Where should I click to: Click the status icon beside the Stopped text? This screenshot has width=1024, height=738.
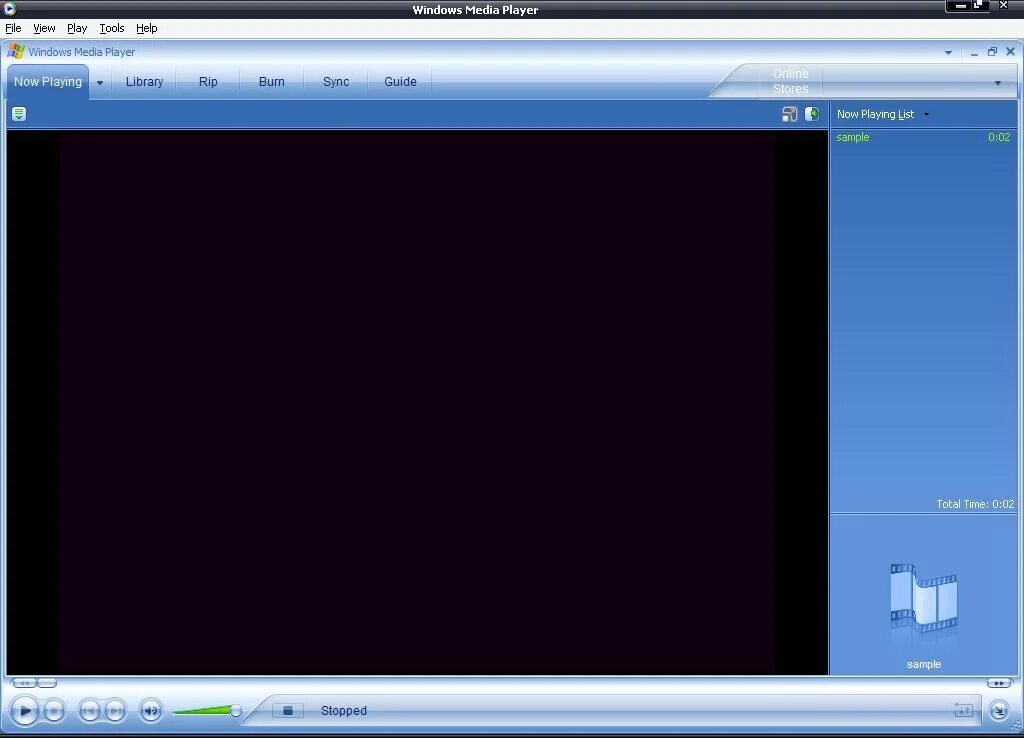point(287,711)
